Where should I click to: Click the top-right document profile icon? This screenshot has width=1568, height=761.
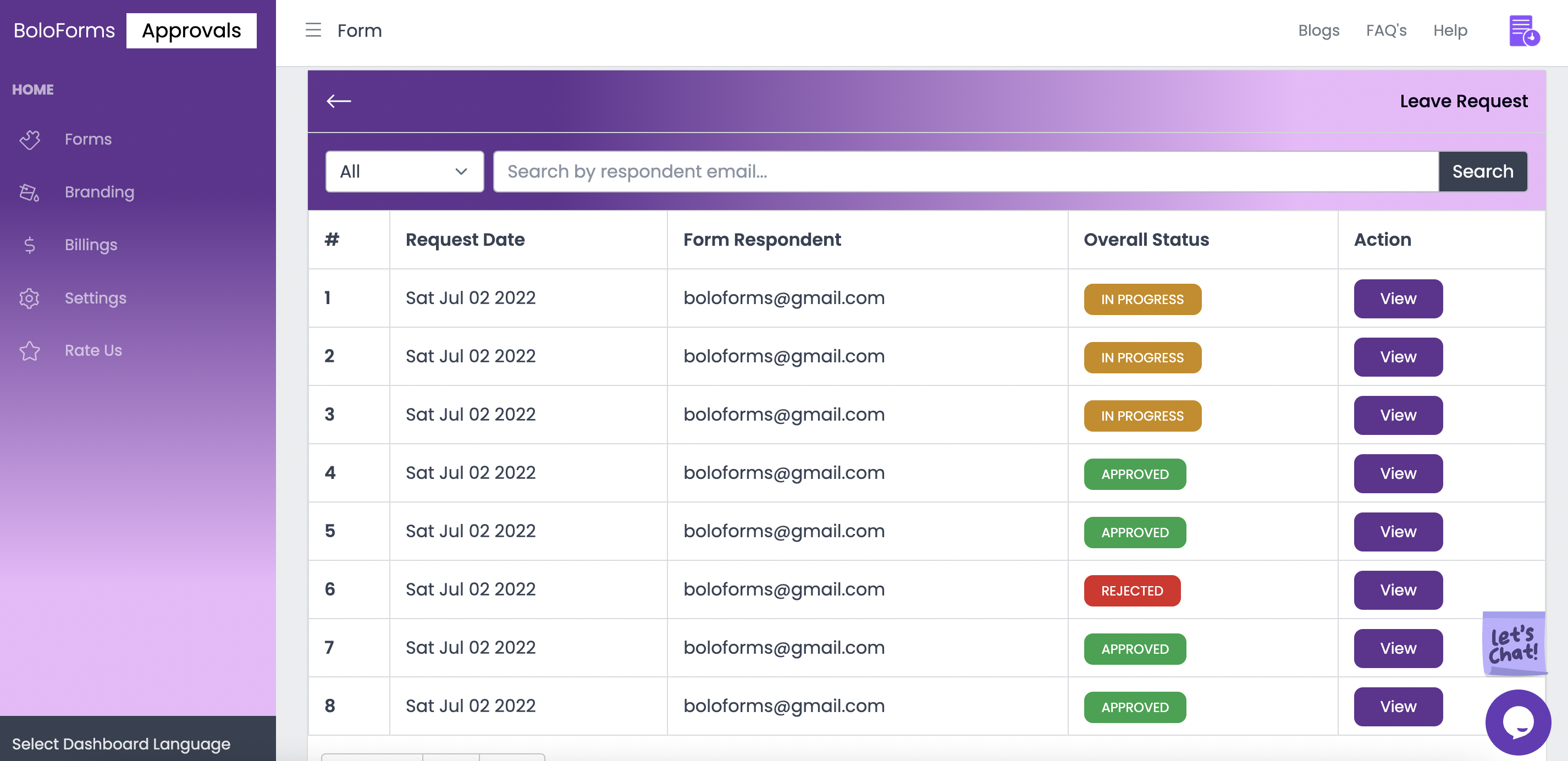(x=1523, y=30)
